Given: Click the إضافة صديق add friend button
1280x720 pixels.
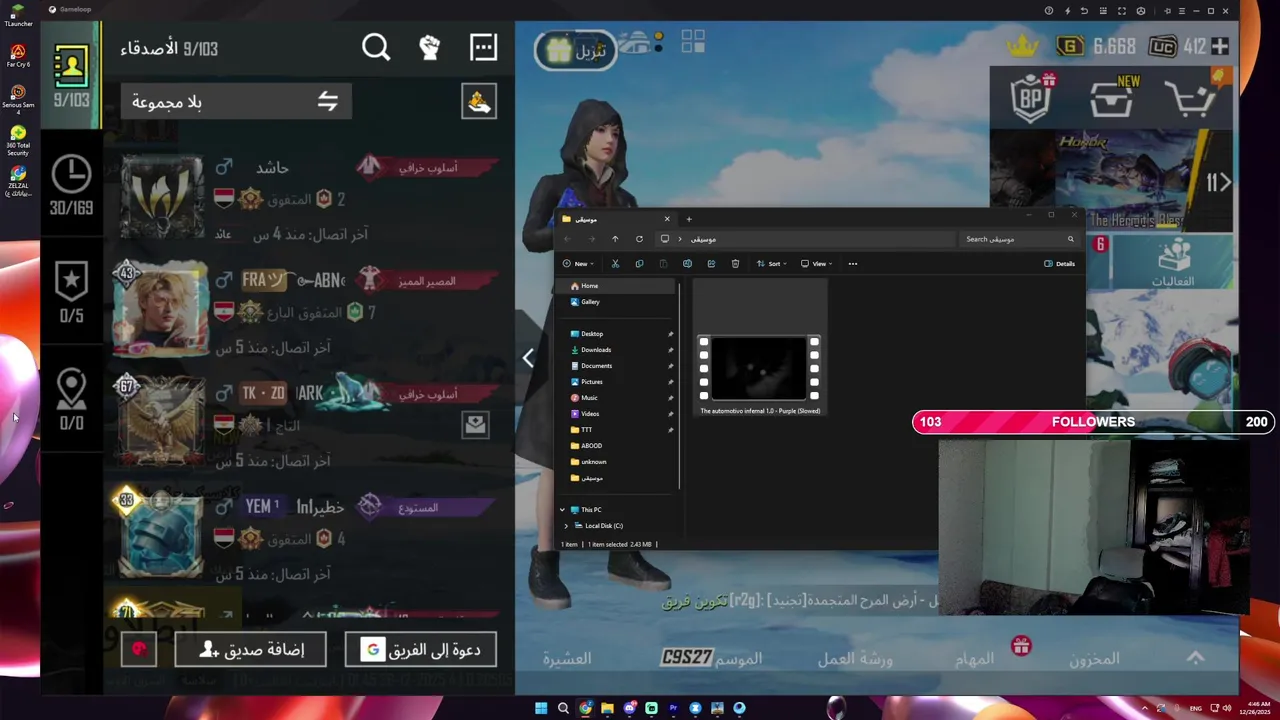Looking at the screenshot, I should (250, 650).
